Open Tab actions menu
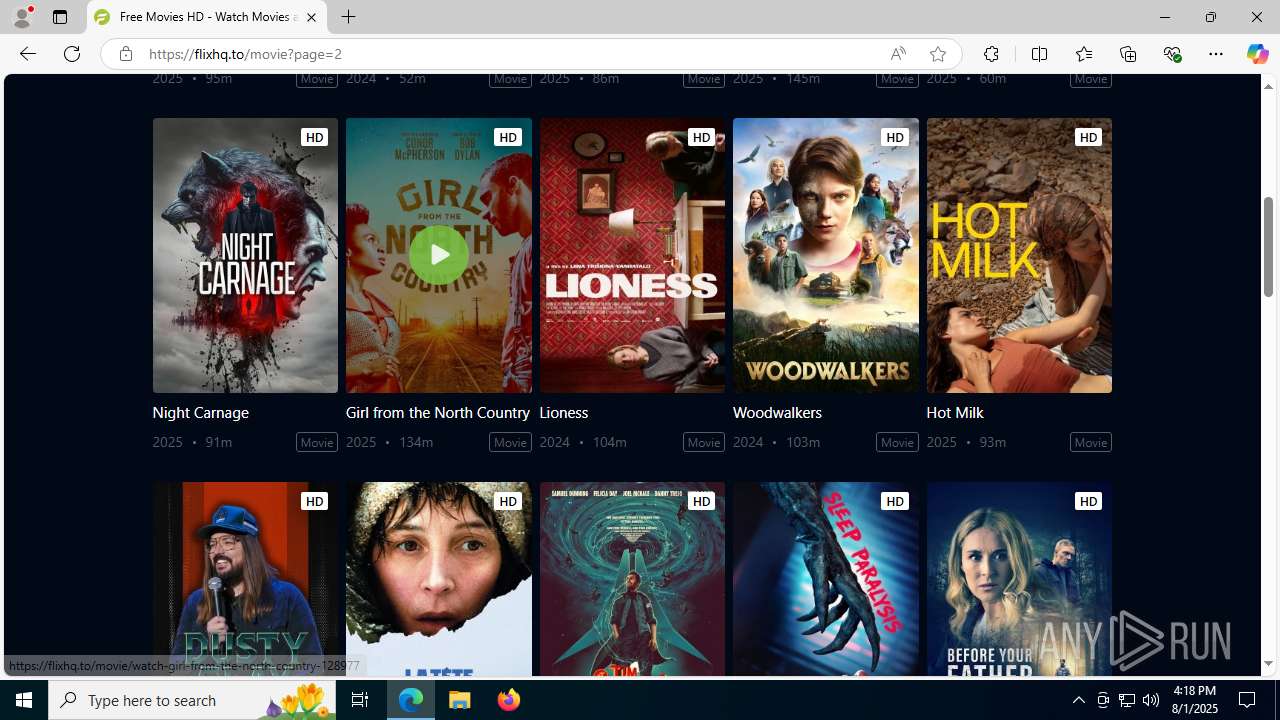 [x=60, y=17]
